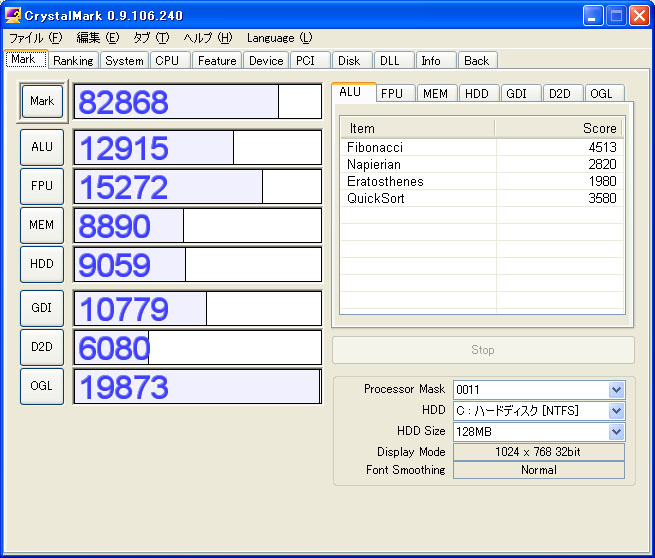The image size is (655, 558).
Task: Run the MEM benchmark button
Action: click(x=42, y=225)
